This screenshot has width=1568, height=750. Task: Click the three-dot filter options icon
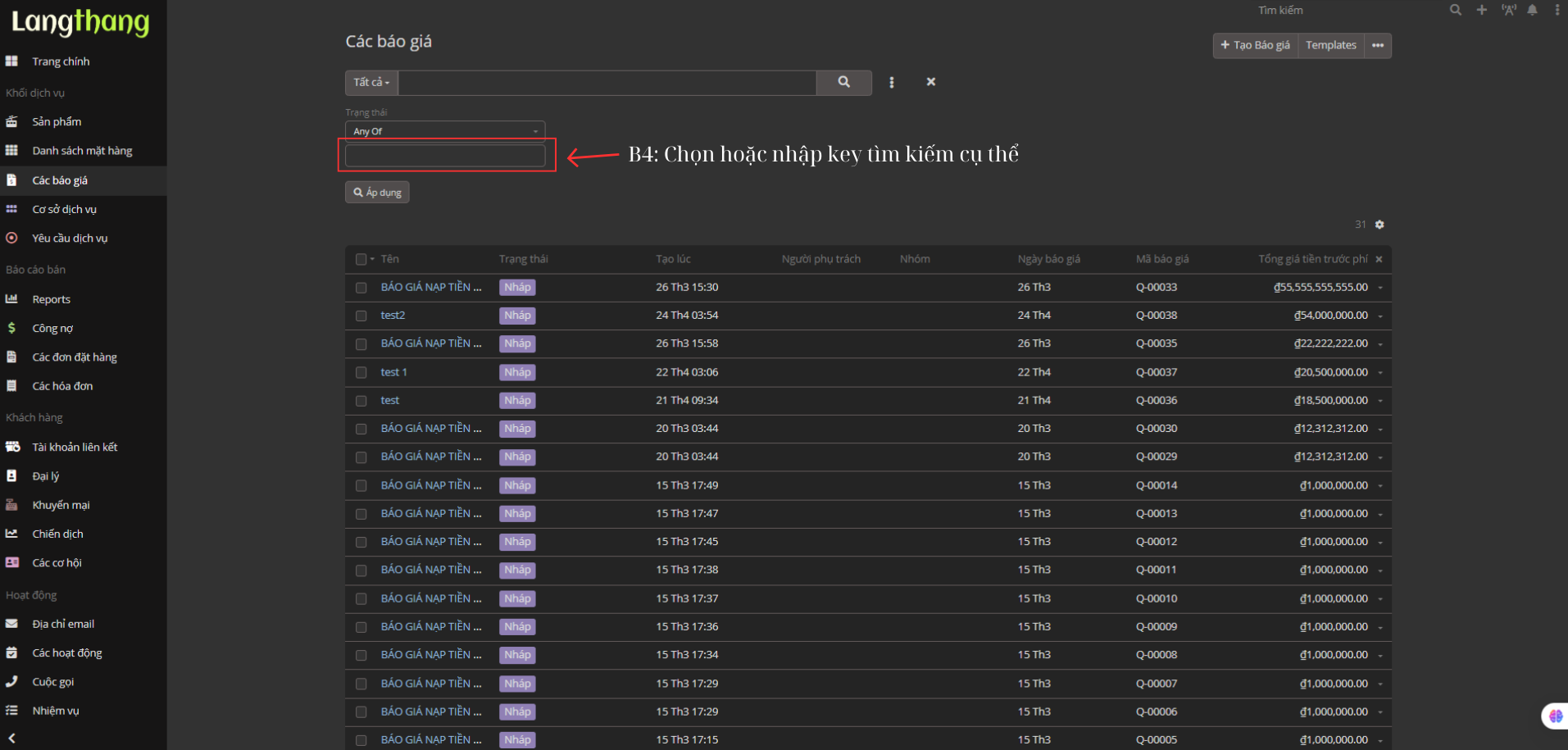(x=892, y=82)
